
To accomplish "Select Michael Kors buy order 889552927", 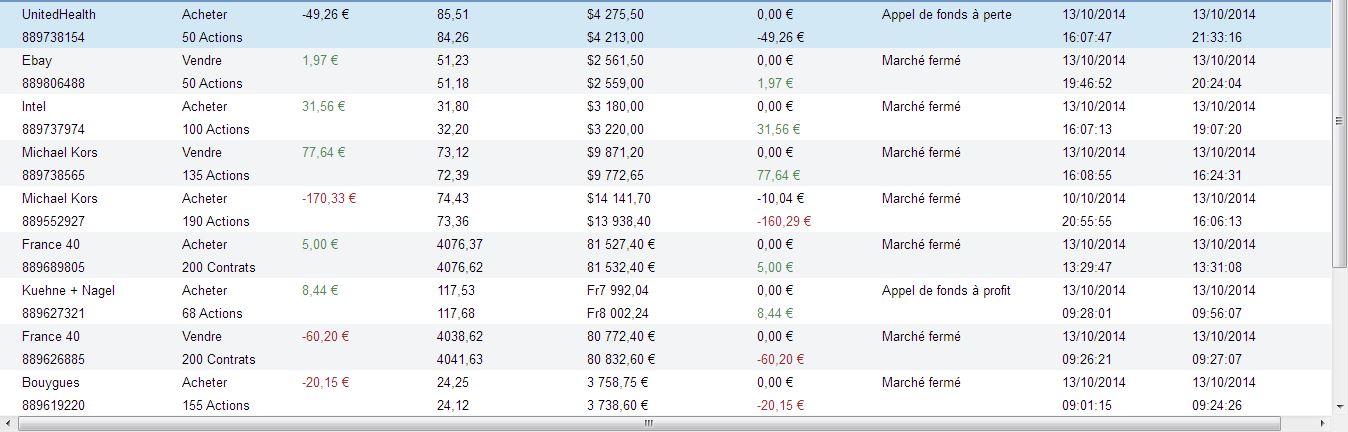I will pos(53,221).
